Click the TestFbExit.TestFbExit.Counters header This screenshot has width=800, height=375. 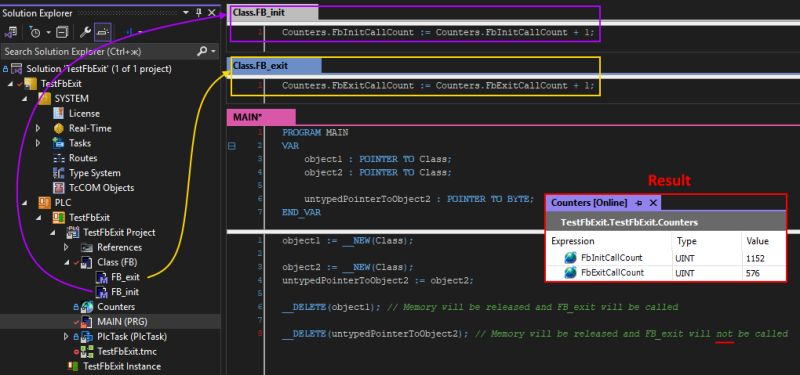(x=666, y=222)
